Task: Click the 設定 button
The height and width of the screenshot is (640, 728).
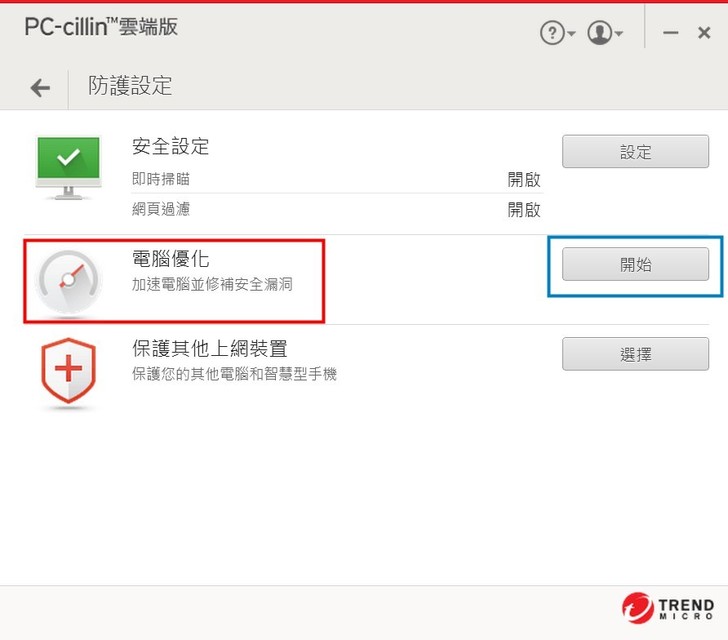Action: click(x=635, y=151)
